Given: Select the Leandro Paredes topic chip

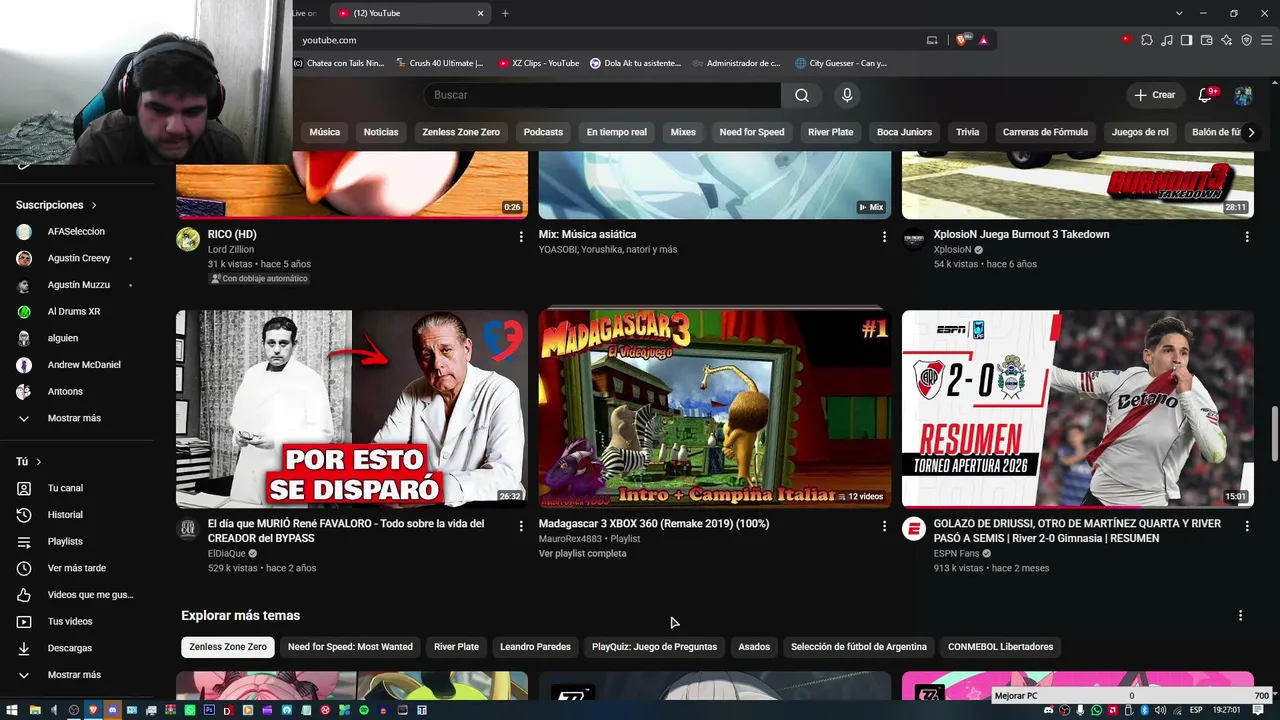Looking at the screenshot, I should coord(535,647).
